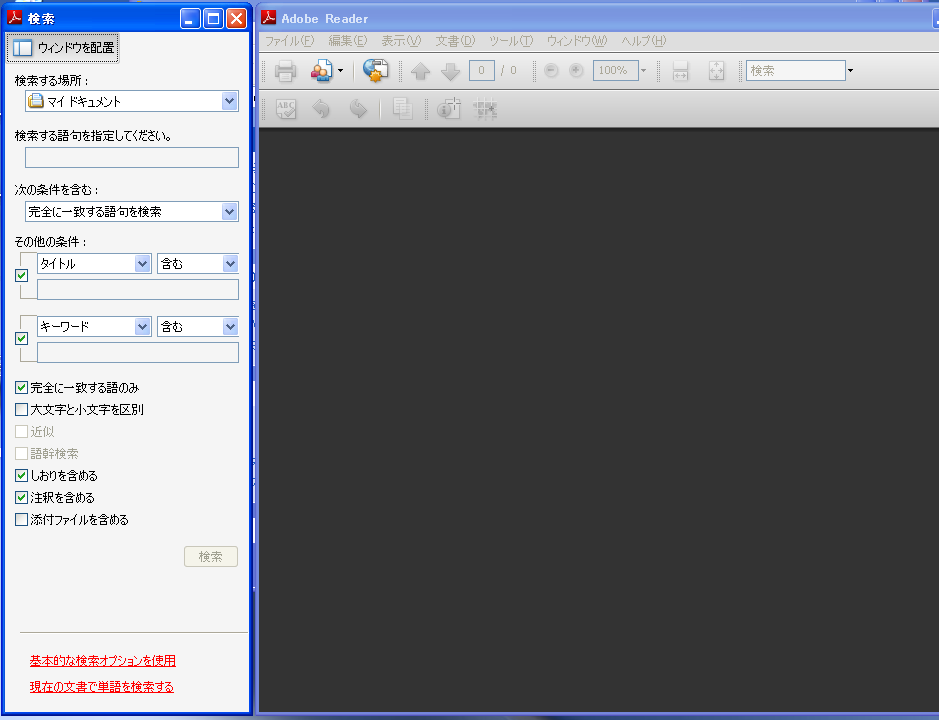Click the redo arrow icon

click(x=358, y=109)
